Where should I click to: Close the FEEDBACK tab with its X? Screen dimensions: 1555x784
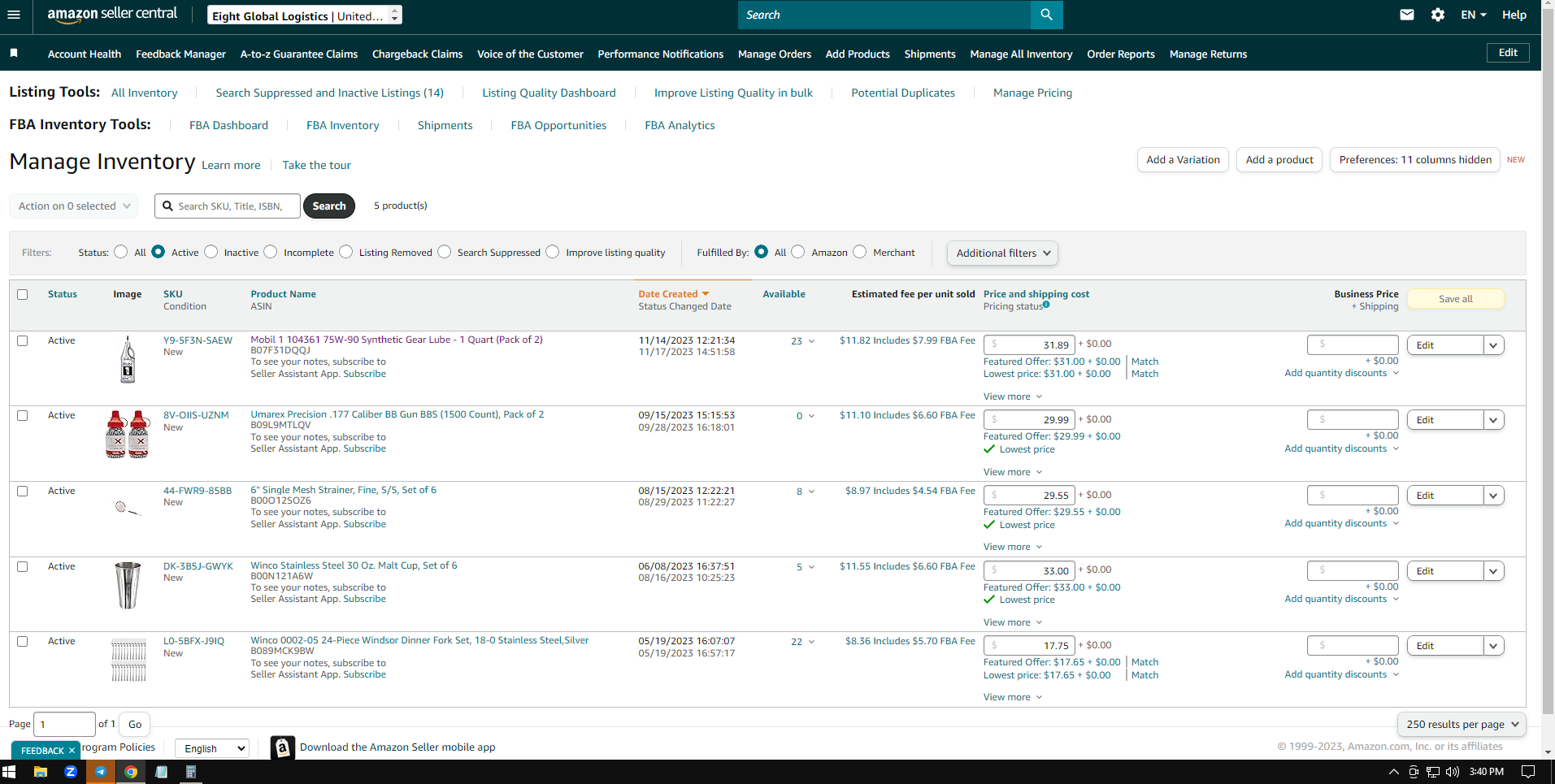click(x=72, y=751)
